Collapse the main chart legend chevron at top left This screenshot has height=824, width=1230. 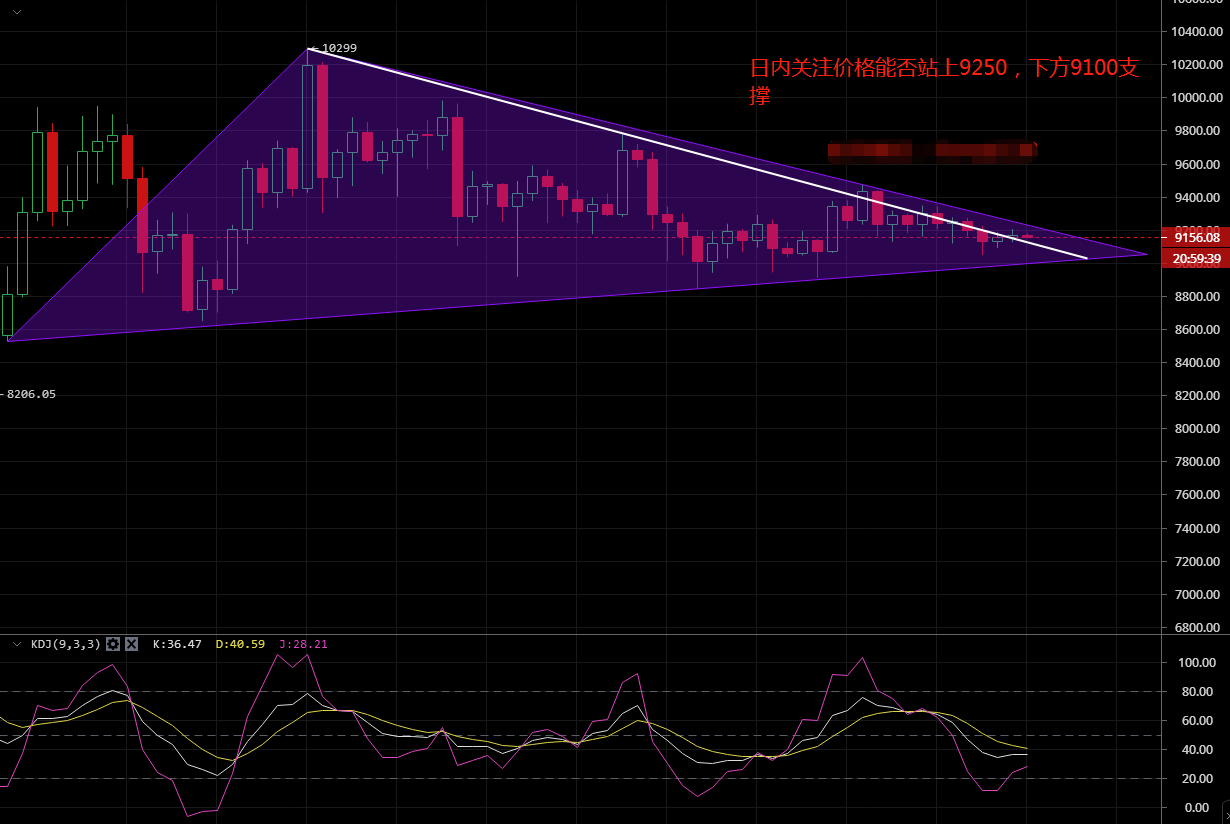16,11
